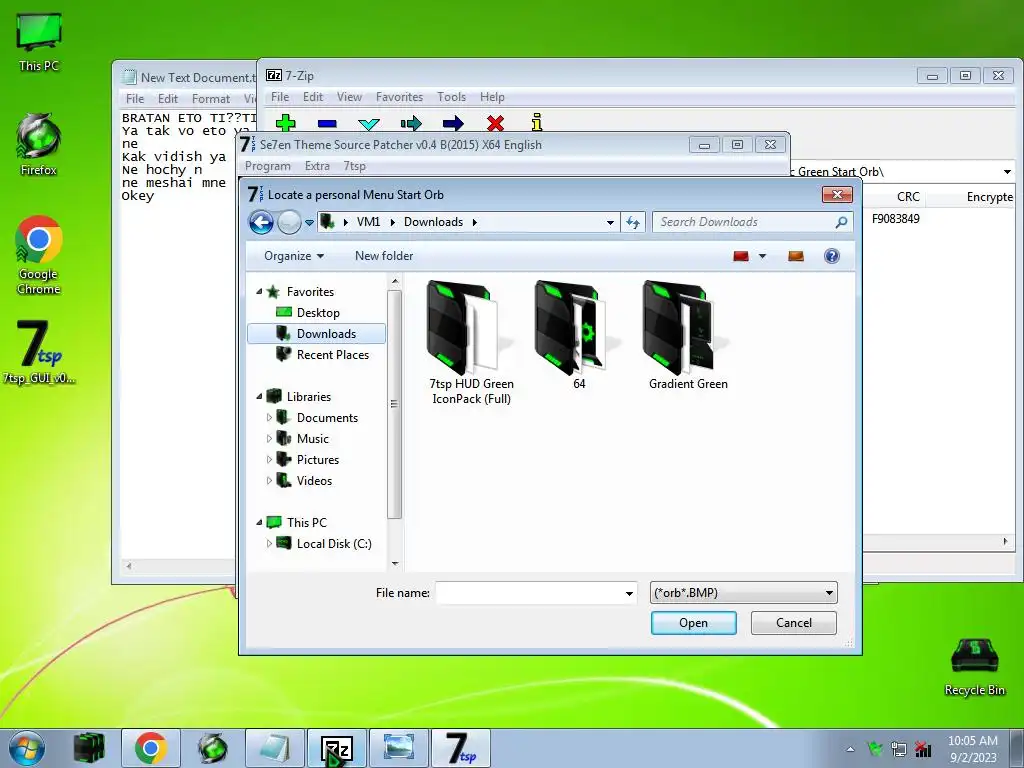
Task: Launch Google Chrome from the desktop
Action: (x=39, y=255)
